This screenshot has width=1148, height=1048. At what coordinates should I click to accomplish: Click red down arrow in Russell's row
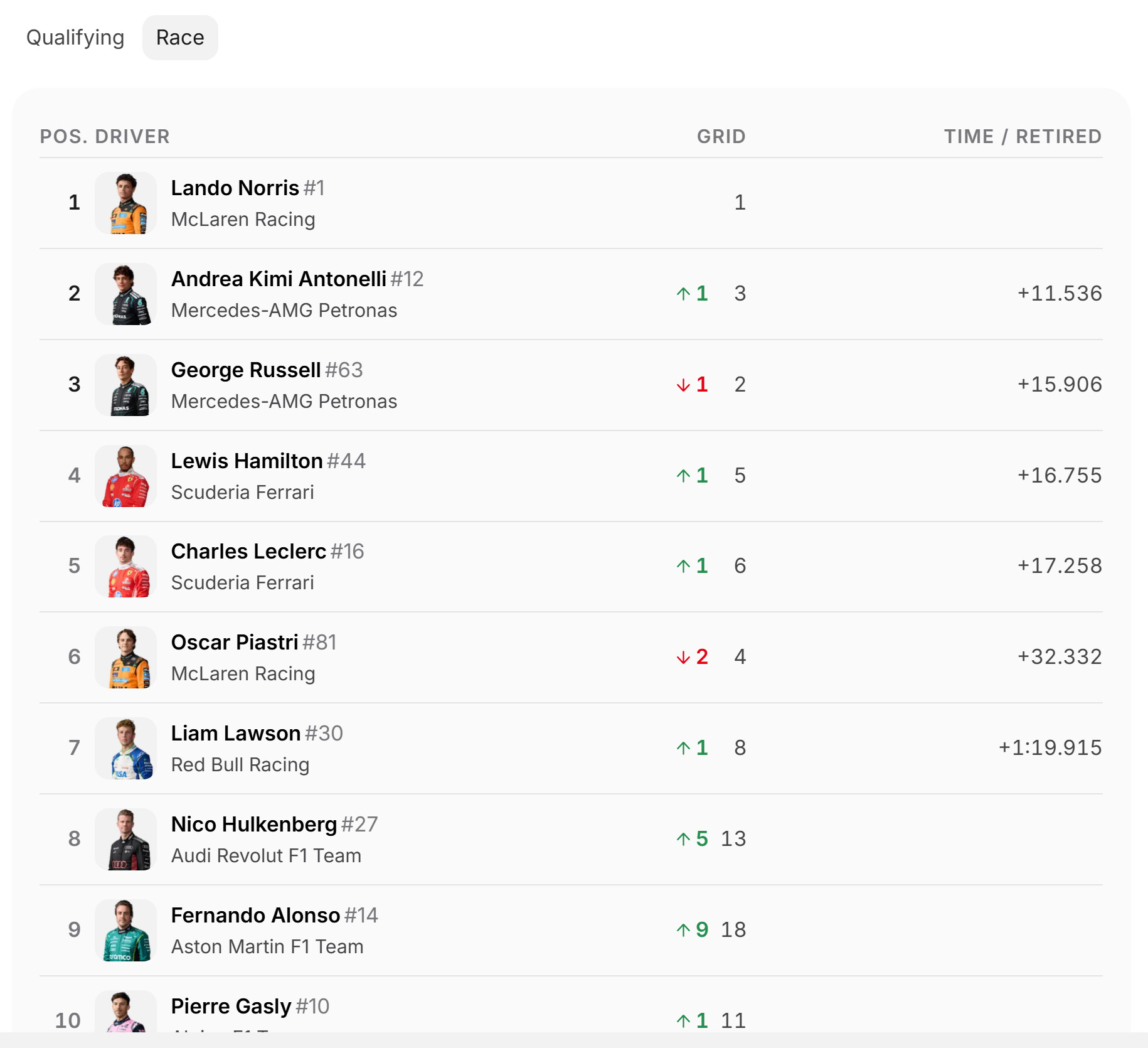tap(683, 385)
